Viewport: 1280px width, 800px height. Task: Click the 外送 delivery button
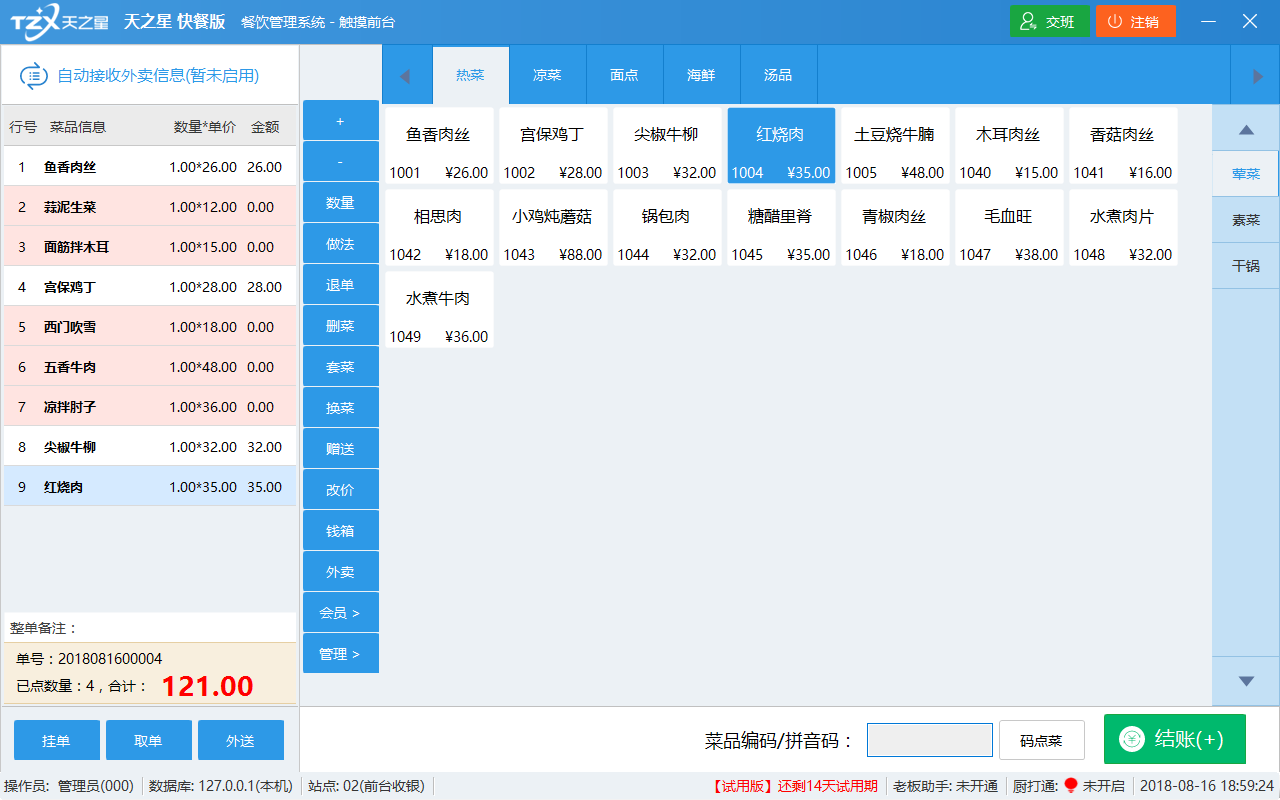point(240,741)
